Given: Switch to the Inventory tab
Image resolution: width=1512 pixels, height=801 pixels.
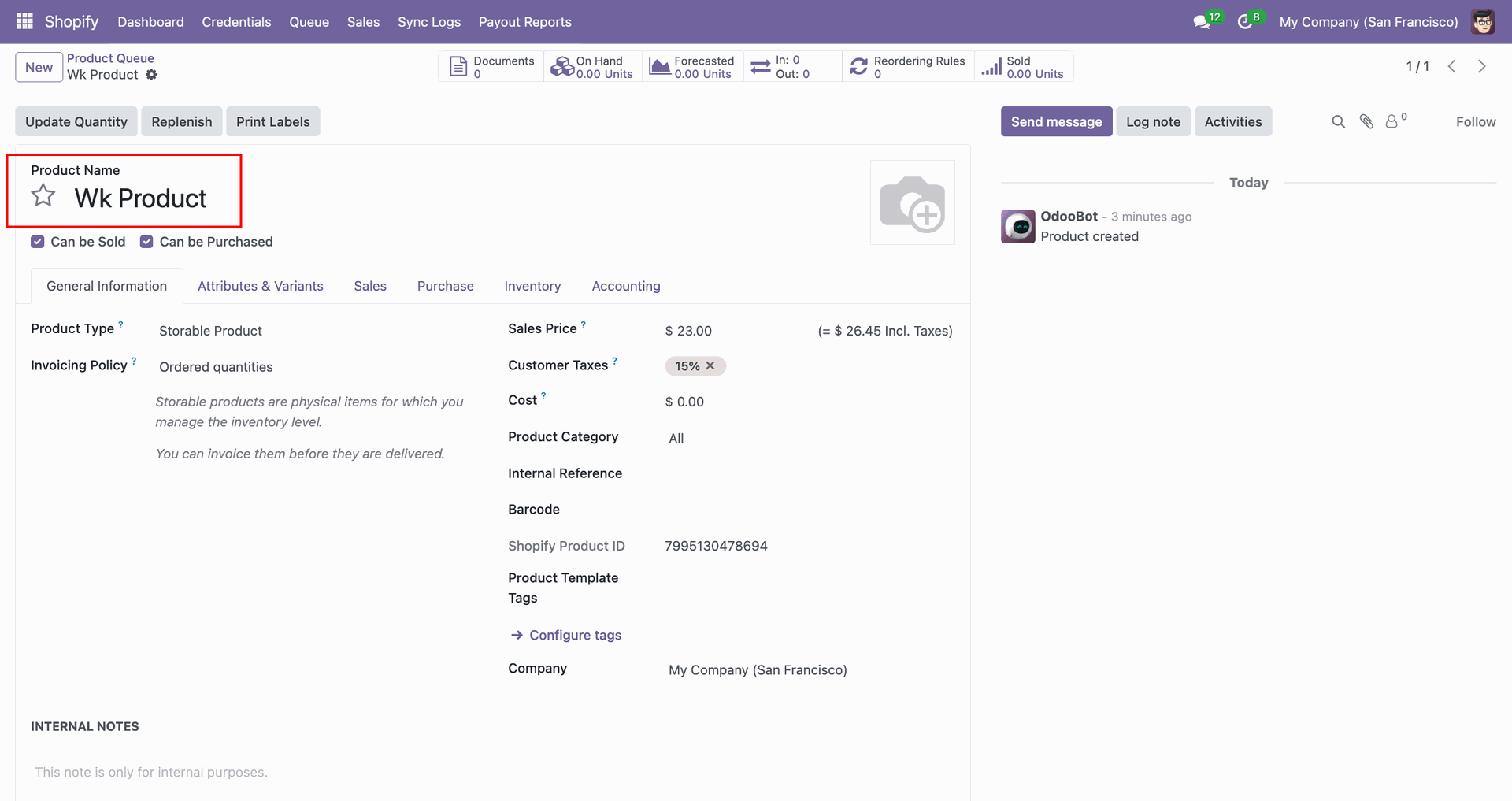Looking at the screenshot, I should [532, 286].
